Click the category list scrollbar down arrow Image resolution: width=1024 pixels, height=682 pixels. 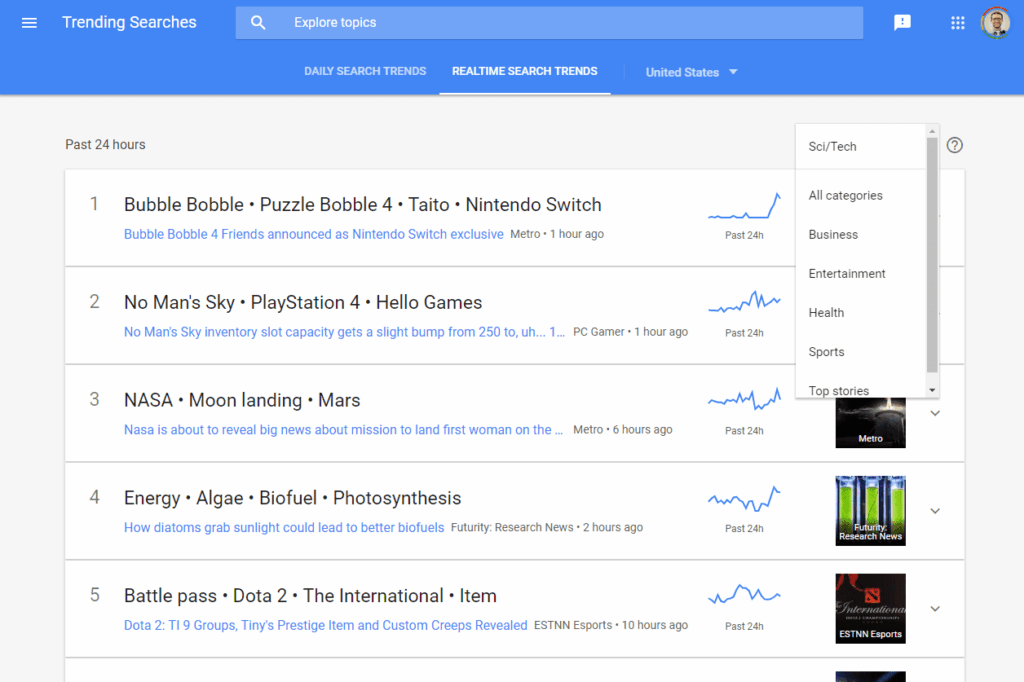pos(932,390)
